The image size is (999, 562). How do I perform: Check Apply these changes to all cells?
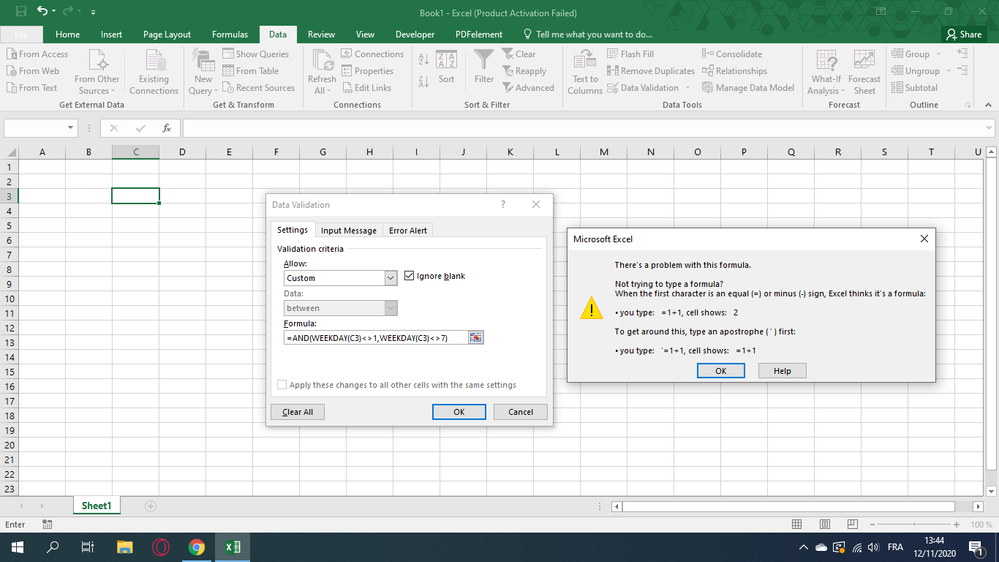pos(282,385)
